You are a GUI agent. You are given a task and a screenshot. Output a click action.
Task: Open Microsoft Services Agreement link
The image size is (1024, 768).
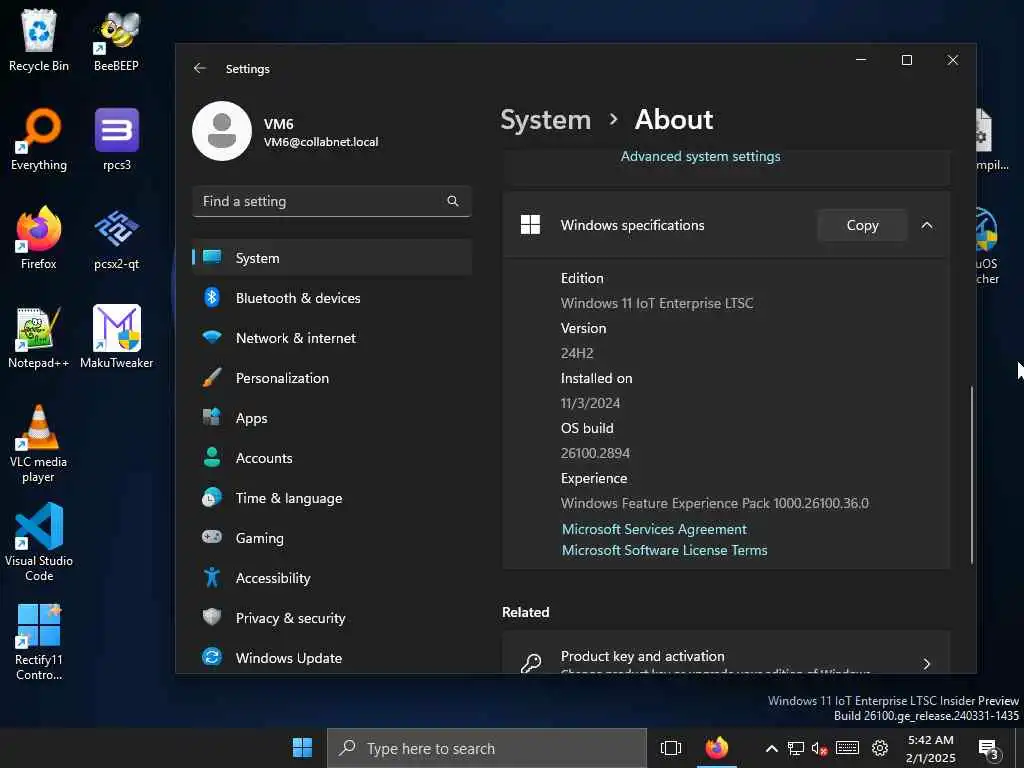[x=654, y=529]
